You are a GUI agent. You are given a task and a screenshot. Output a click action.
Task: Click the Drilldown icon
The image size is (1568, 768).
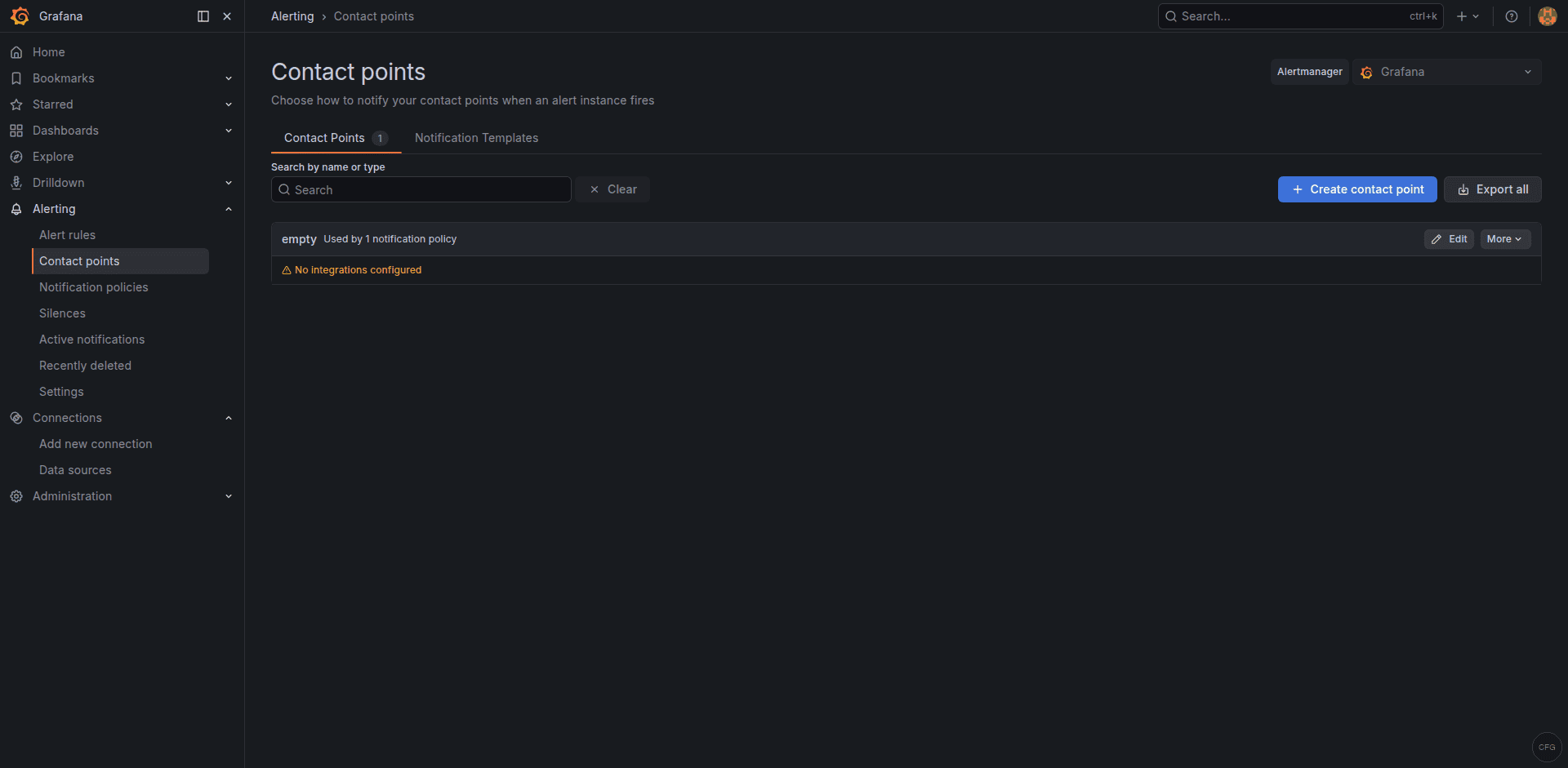coord(16,182)
